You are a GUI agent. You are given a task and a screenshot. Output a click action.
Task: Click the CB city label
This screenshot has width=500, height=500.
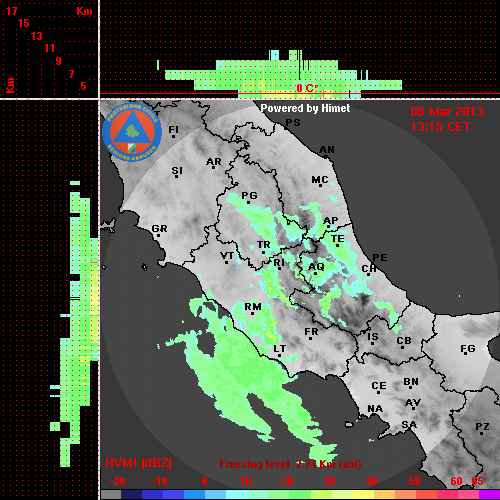pyautogui.click(x=404, y=341)
